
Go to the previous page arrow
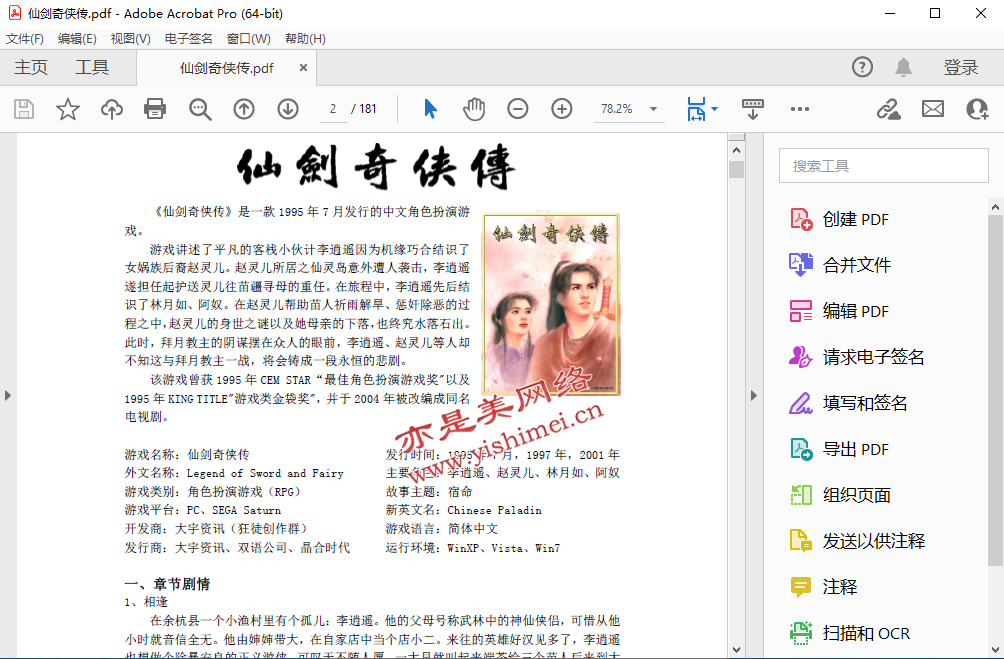point(244,109)
